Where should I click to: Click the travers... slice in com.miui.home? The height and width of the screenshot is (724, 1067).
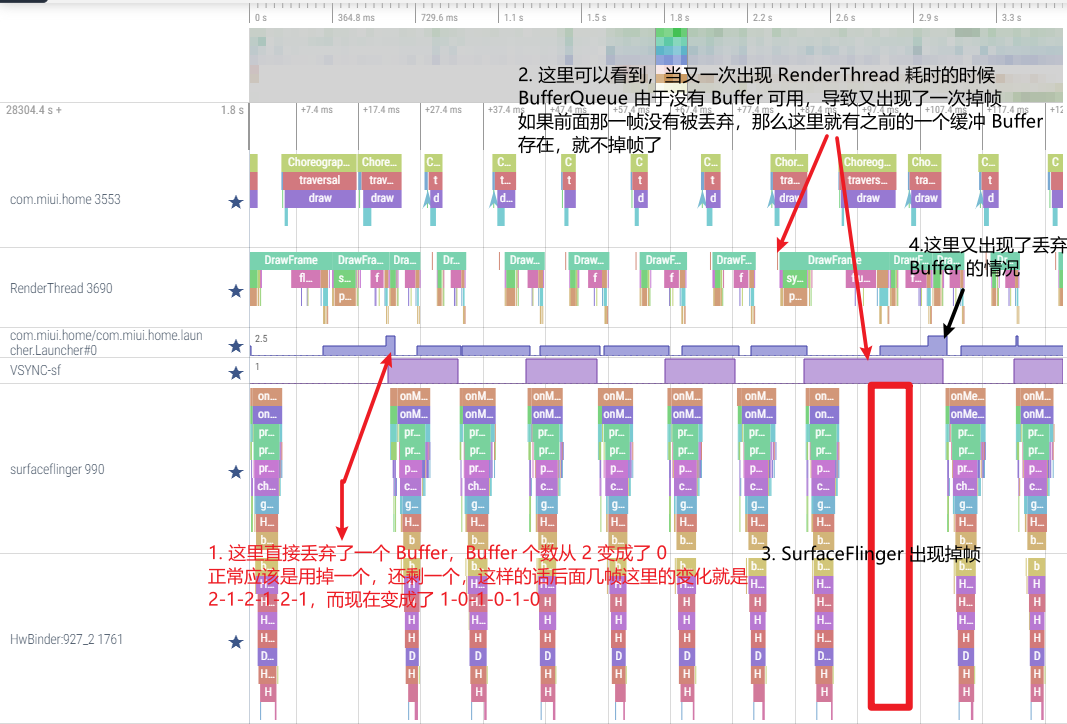[x=866, y=180]
